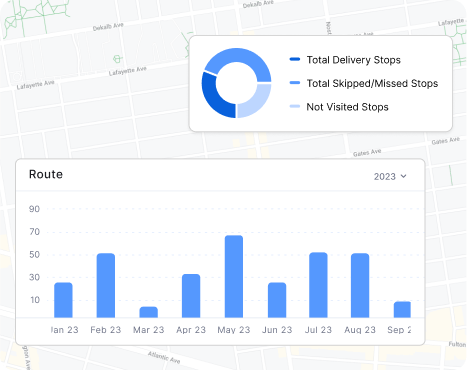Click the Mar 23 bar in chart
The image size is (467, 371).
148,312
